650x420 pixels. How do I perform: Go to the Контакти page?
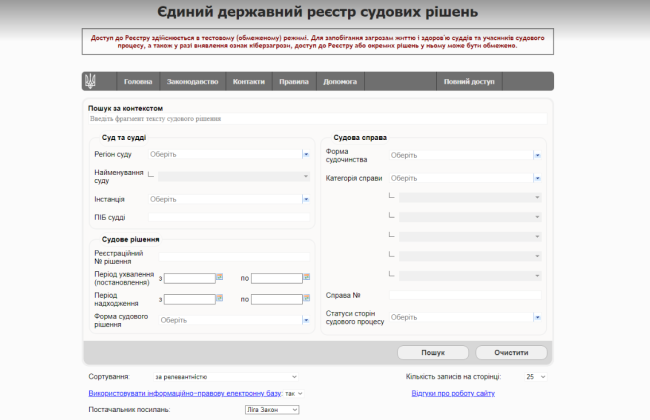coord(249,82)
